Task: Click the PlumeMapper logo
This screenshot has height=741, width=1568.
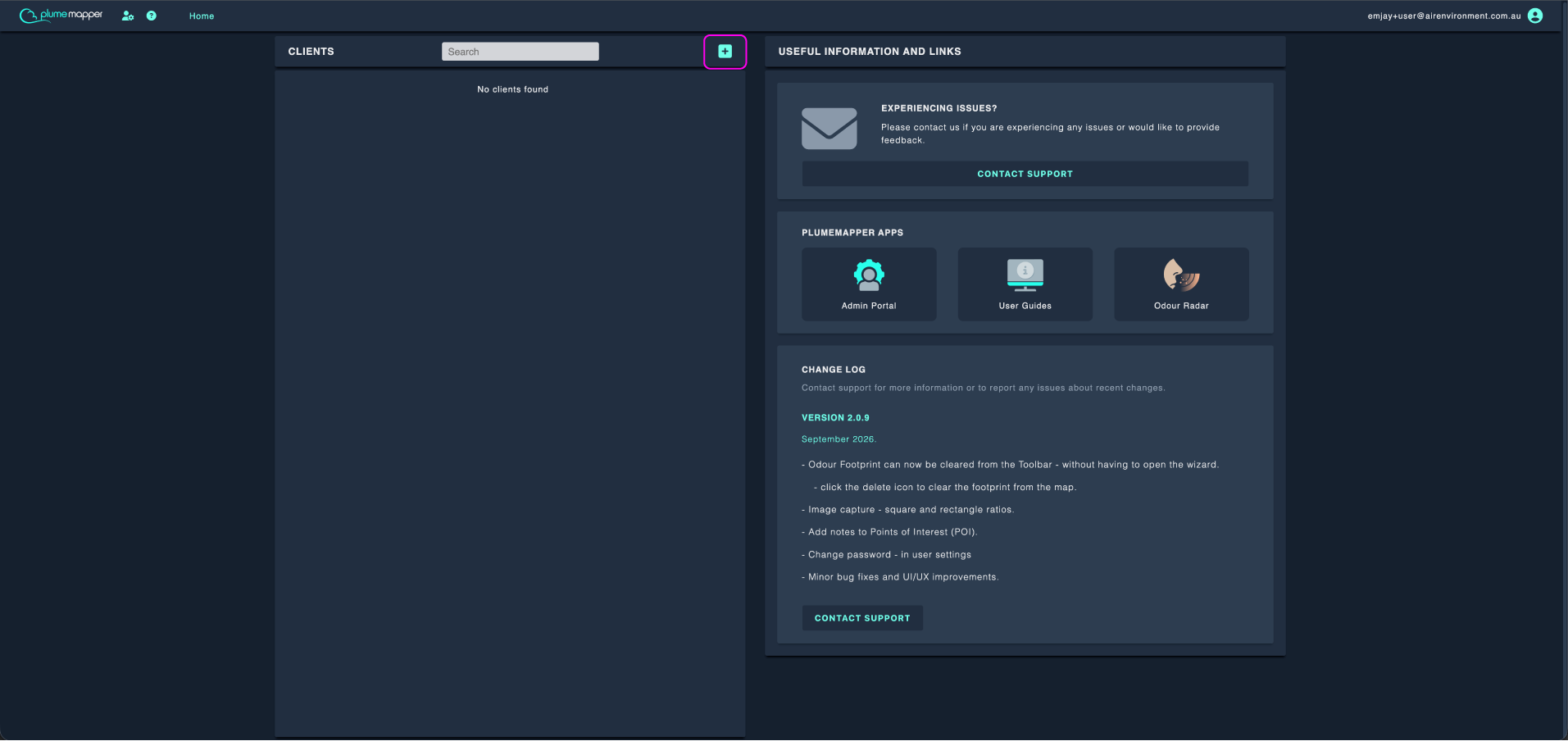Action: coord(61,16)
